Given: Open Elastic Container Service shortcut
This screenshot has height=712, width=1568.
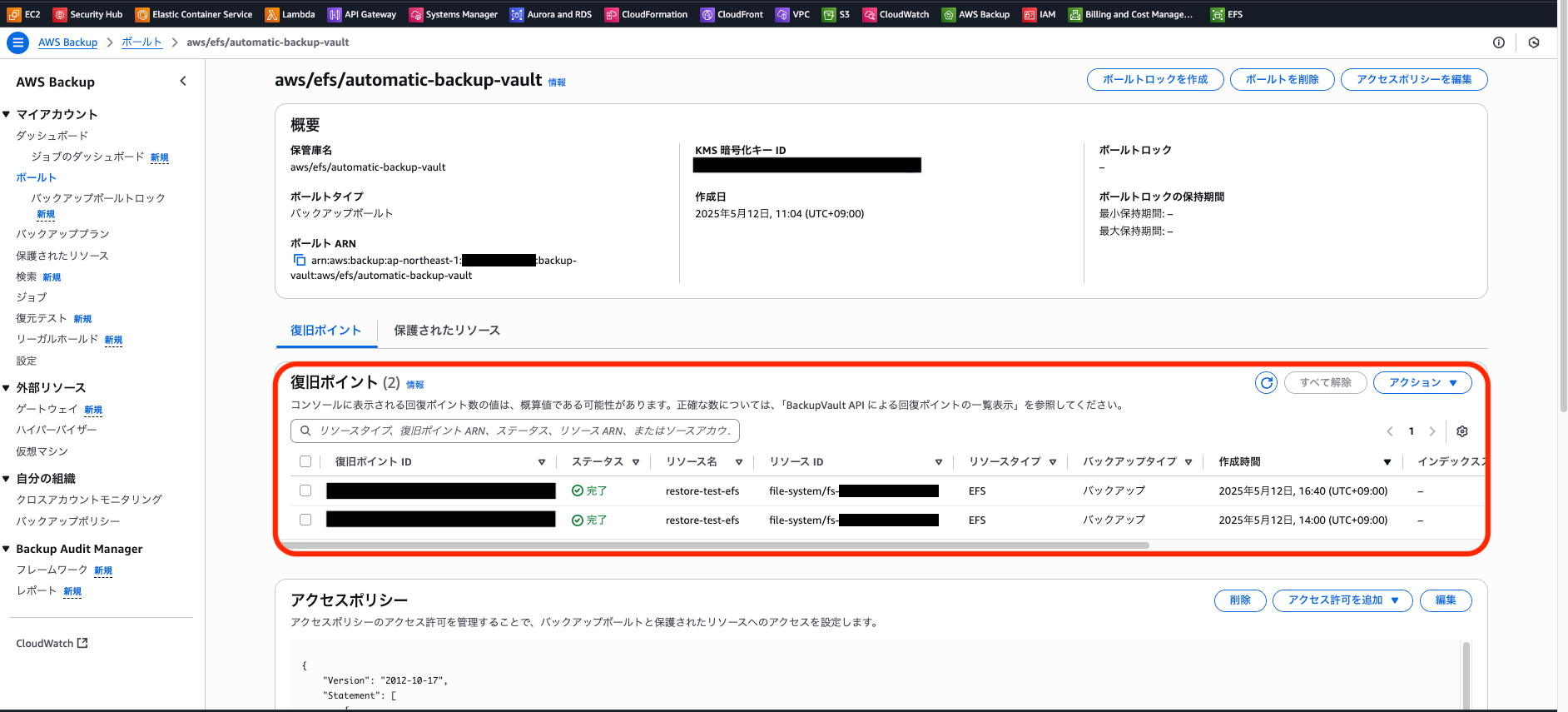Looking at the screenshot, I should click(x=194, y=14).
